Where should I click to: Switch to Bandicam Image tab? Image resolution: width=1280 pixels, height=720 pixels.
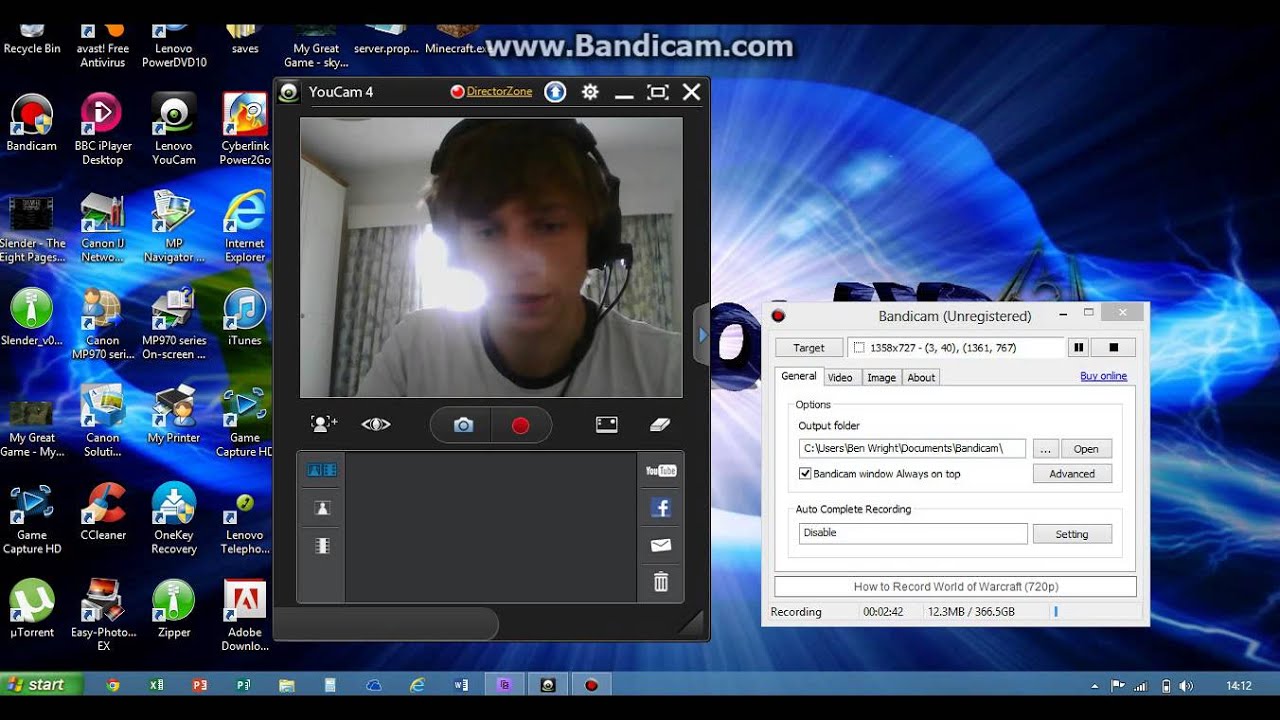(881, 377)
